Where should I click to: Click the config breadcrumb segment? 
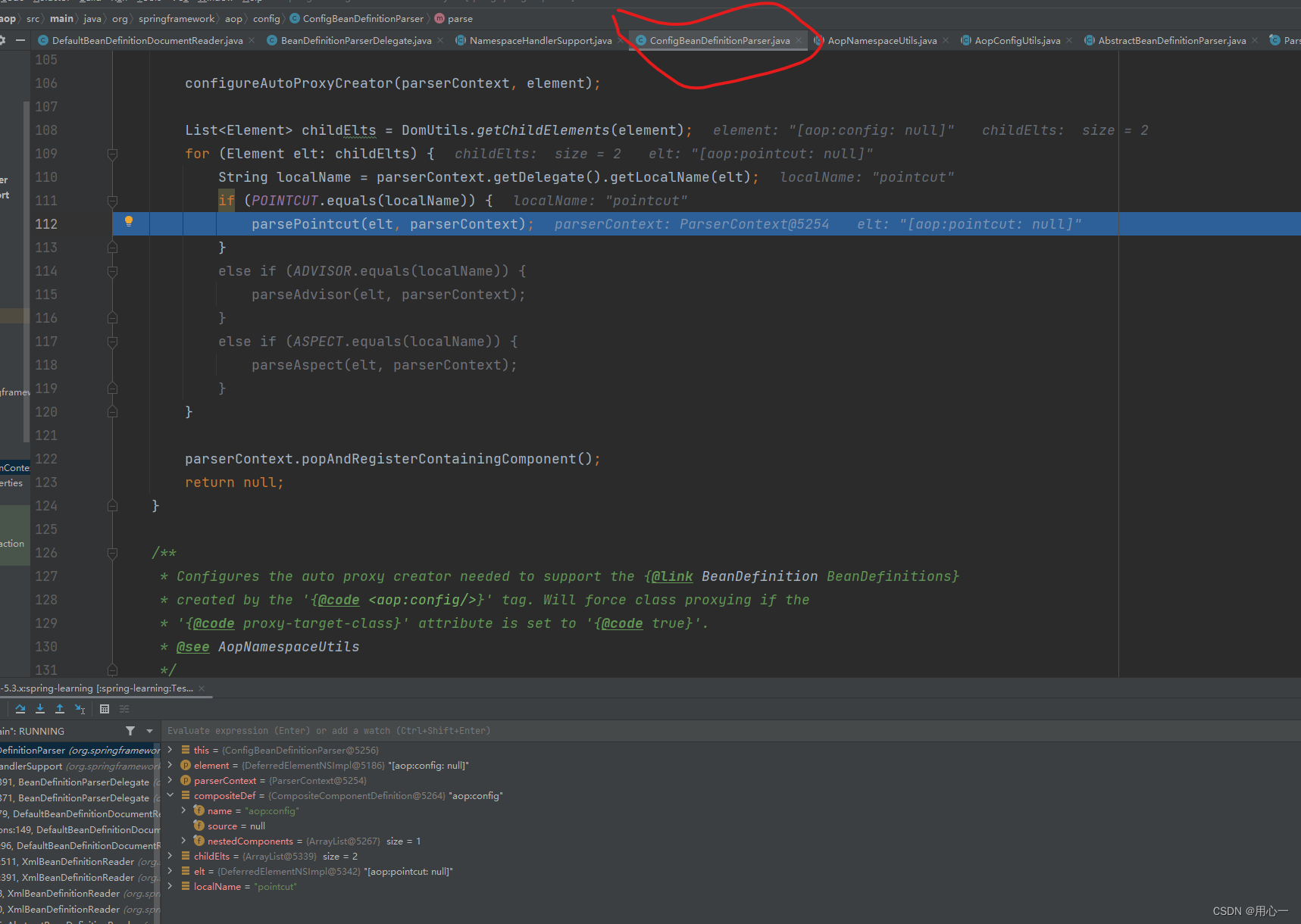tap(267, 18)
